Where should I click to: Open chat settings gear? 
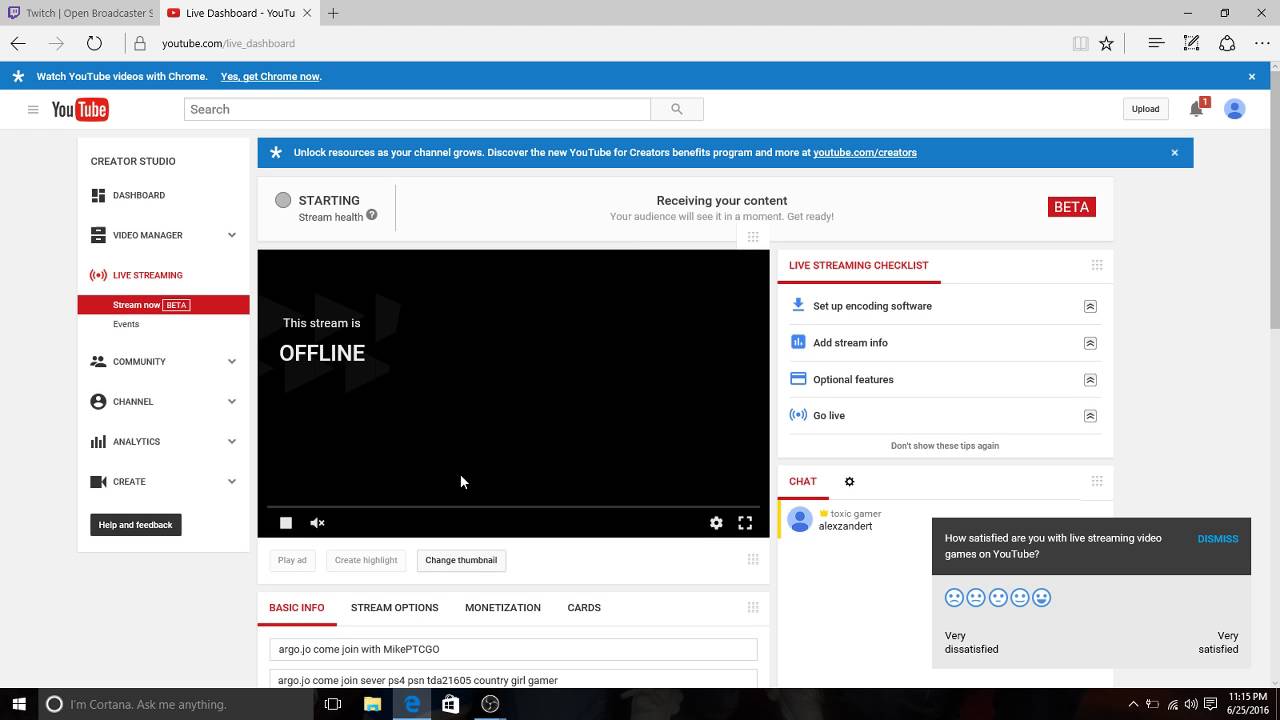(850, 482)
